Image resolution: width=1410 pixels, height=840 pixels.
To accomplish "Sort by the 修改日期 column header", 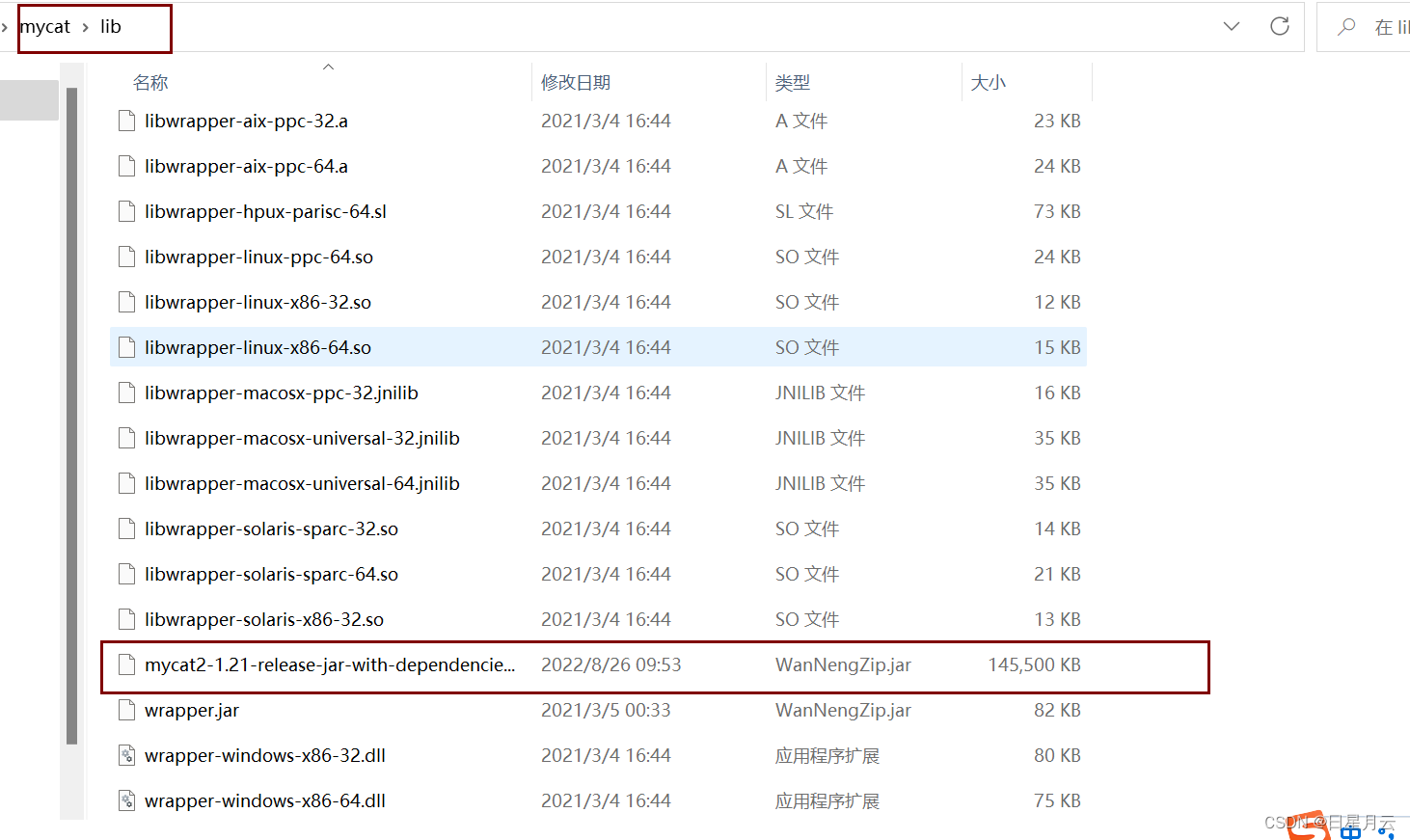I will click(x=576, y=83).
